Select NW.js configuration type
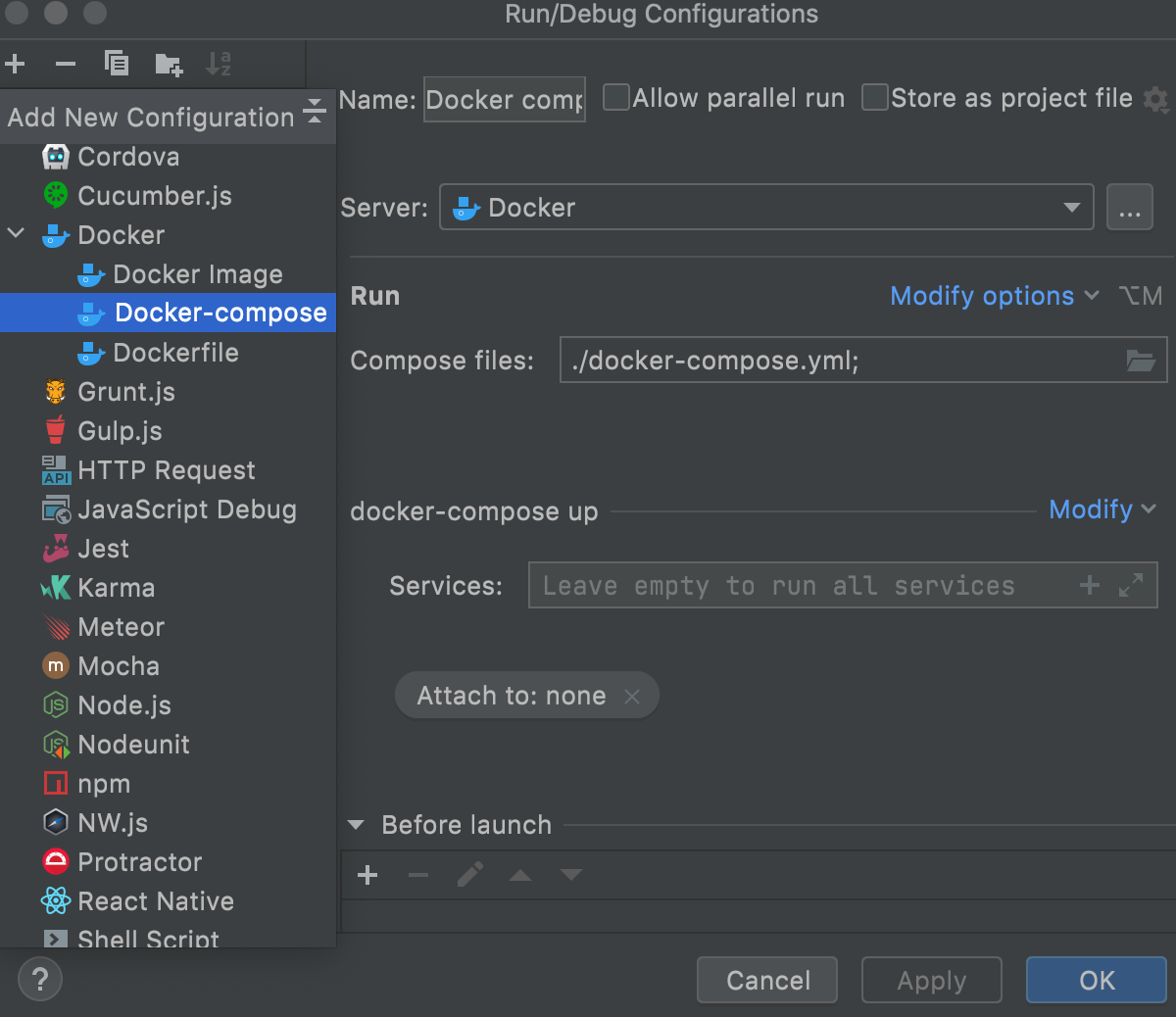1176x1017 pixels. (168, 823)
